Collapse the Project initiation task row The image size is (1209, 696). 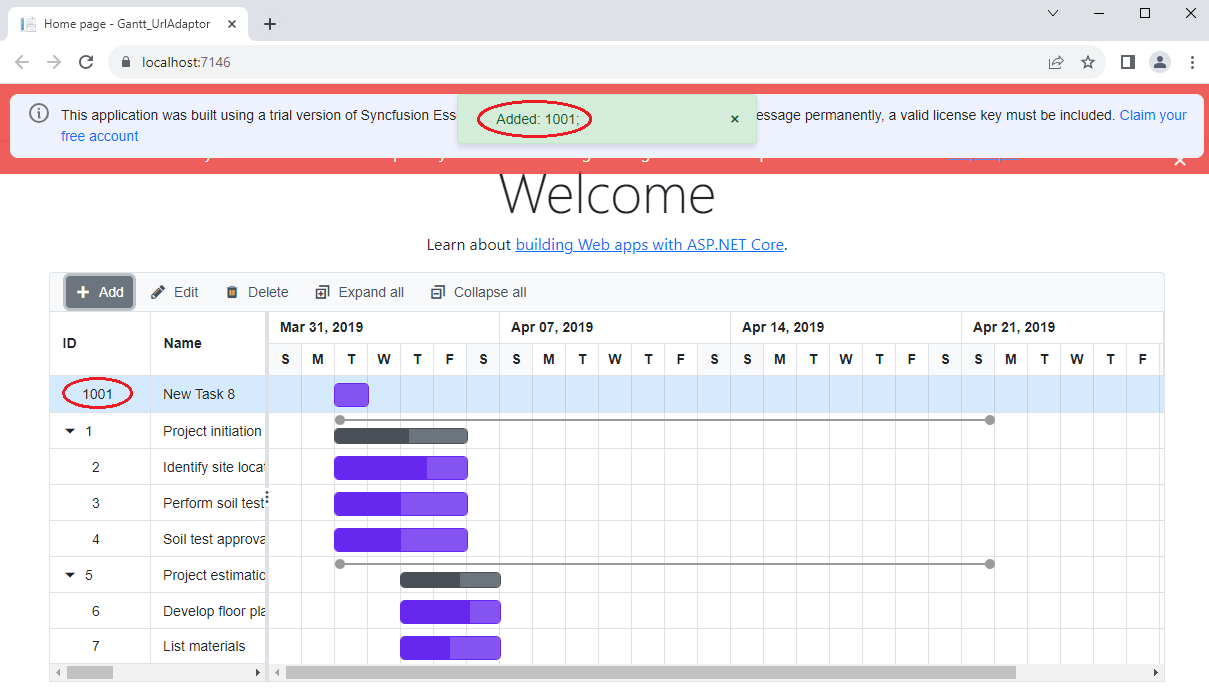click(69, 430)
